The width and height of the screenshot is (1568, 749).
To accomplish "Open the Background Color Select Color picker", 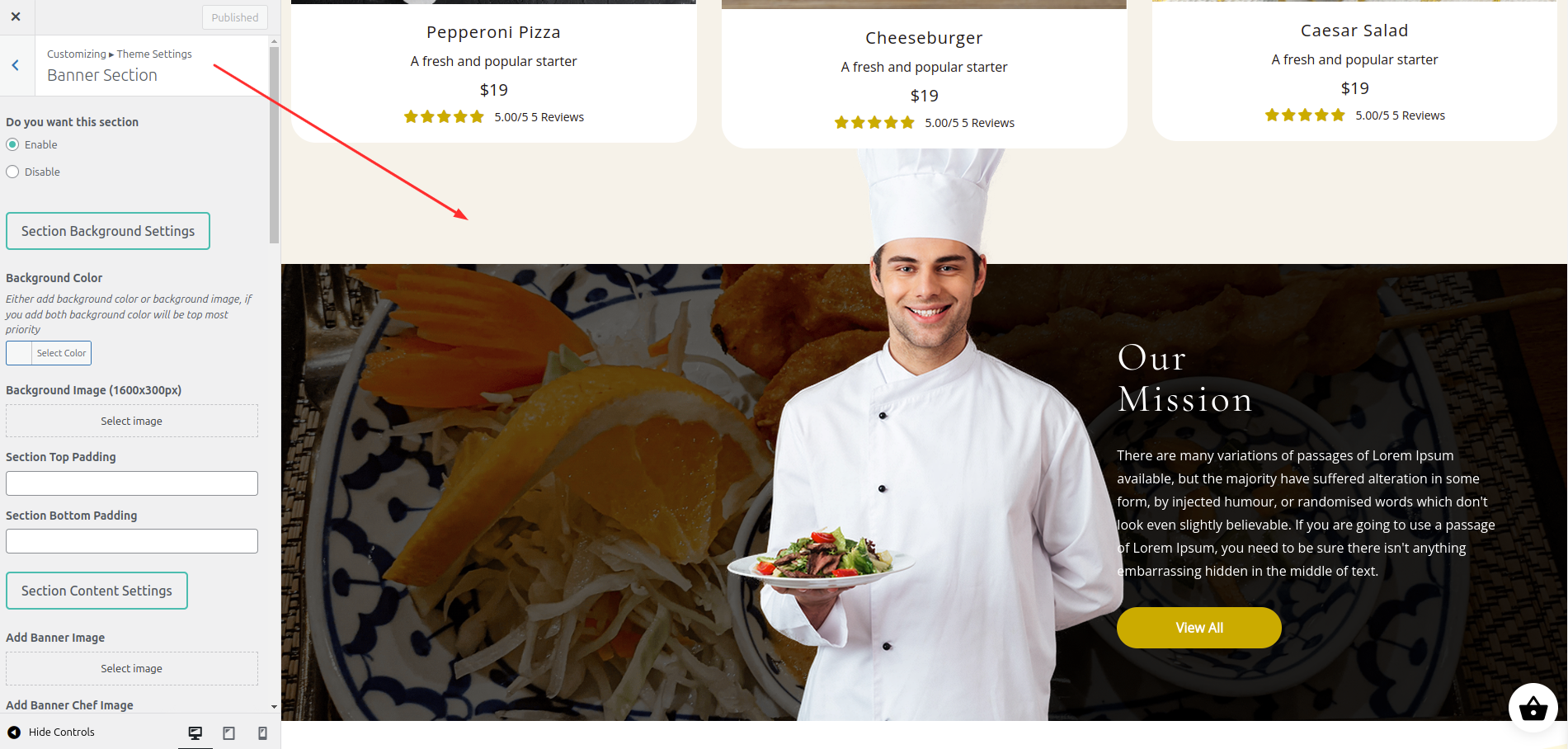I will (49, 353).
